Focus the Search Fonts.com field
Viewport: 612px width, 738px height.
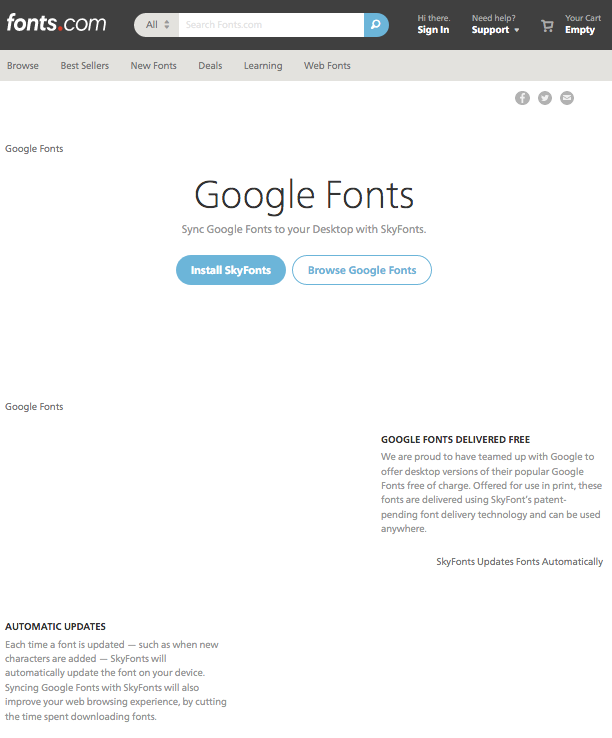[271, 24]
